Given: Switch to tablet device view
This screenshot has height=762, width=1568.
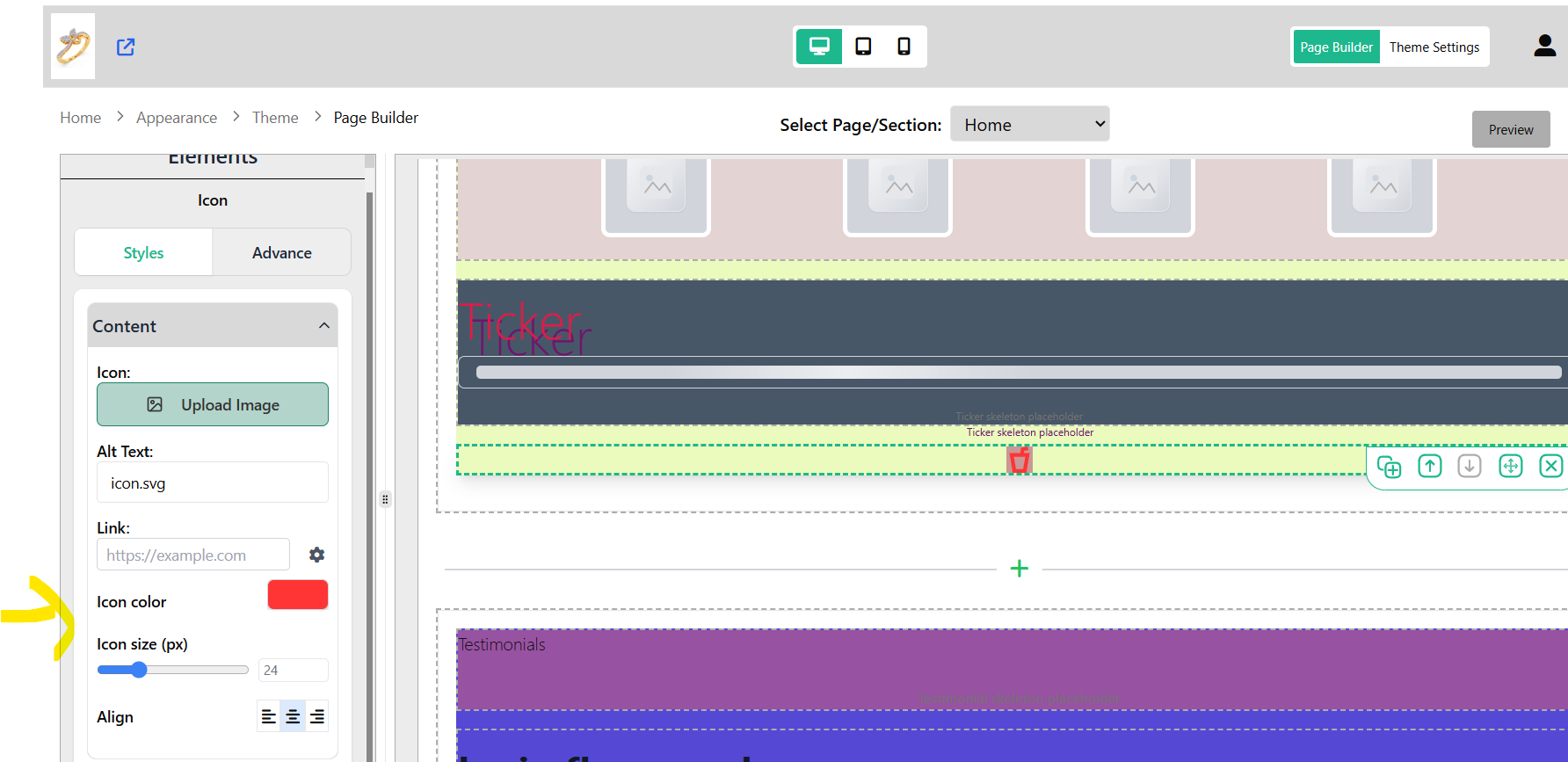Looking at the screenshot, I should (x=863, y=47).
